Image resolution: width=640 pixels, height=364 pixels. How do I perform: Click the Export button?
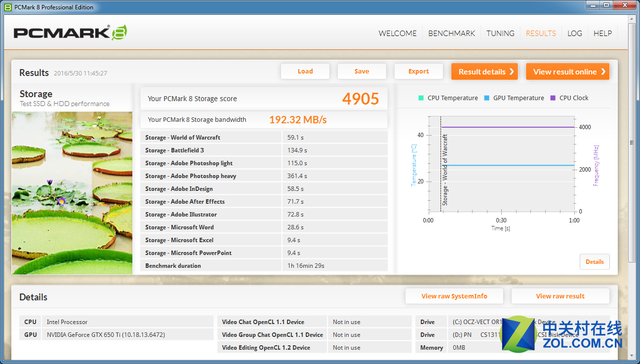[x=419, y=71]
